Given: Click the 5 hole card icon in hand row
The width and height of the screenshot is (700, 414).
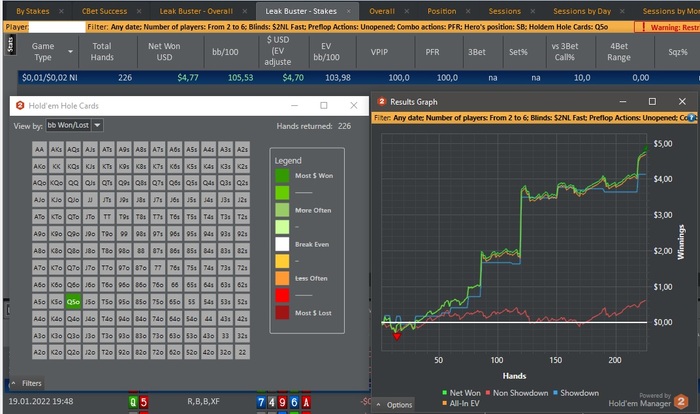Looking at the screenshot, I should coord(144,402).
